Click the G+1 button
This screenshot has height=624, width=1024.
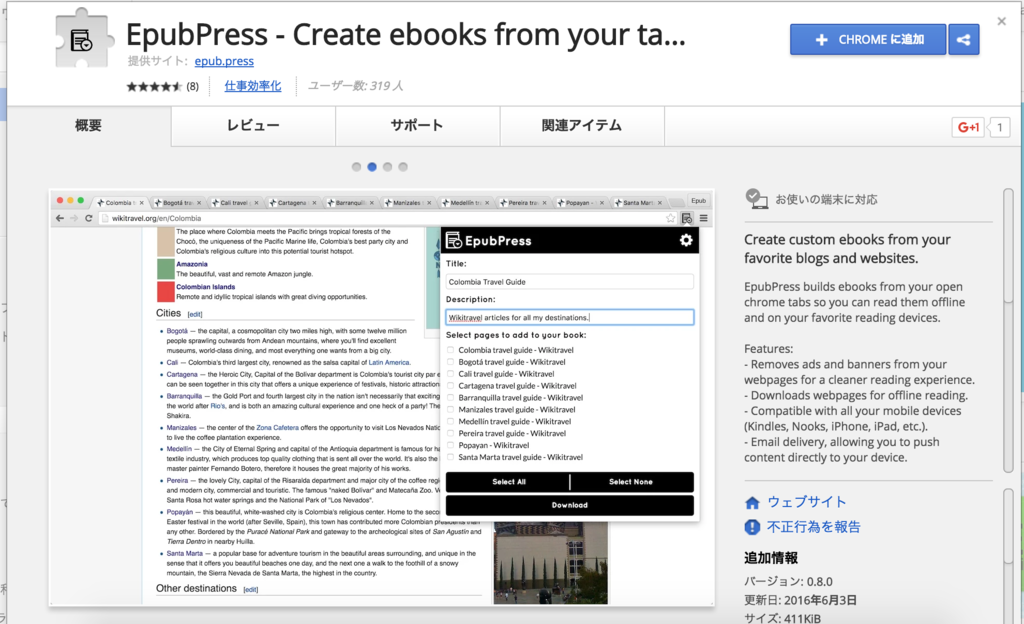tap(968, 127)
